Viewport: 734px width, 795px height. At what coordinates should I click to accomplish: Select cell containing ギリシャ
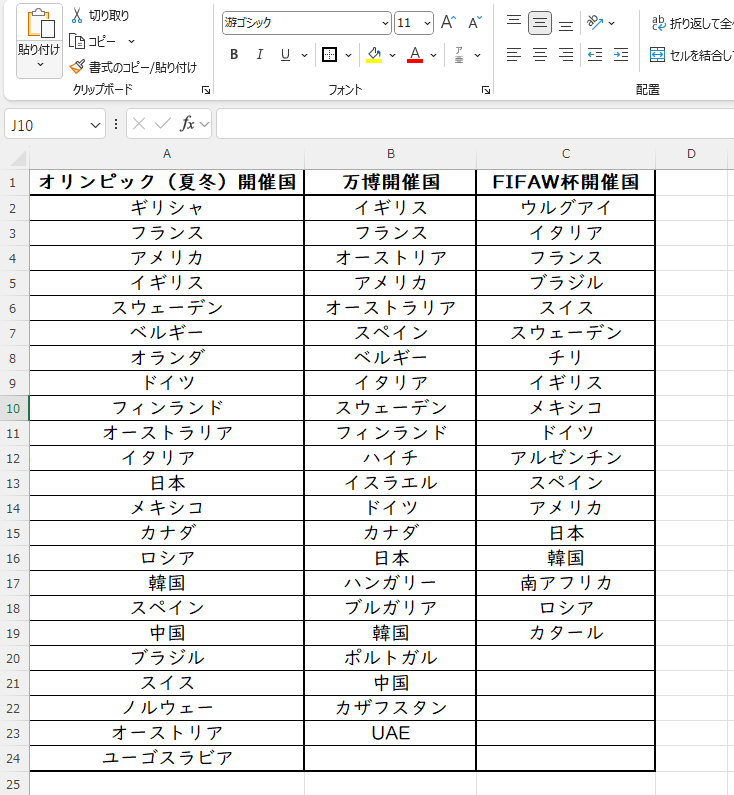click(167, 208)
